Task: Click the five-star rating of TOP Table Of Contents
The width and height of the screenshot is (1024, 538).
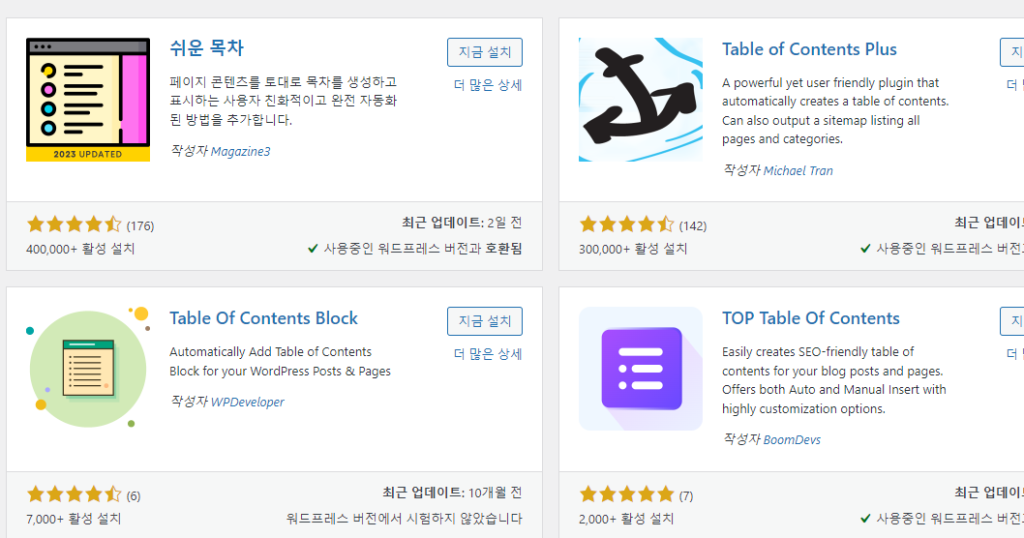Action: pyautogui.click(x=626, y=494)
